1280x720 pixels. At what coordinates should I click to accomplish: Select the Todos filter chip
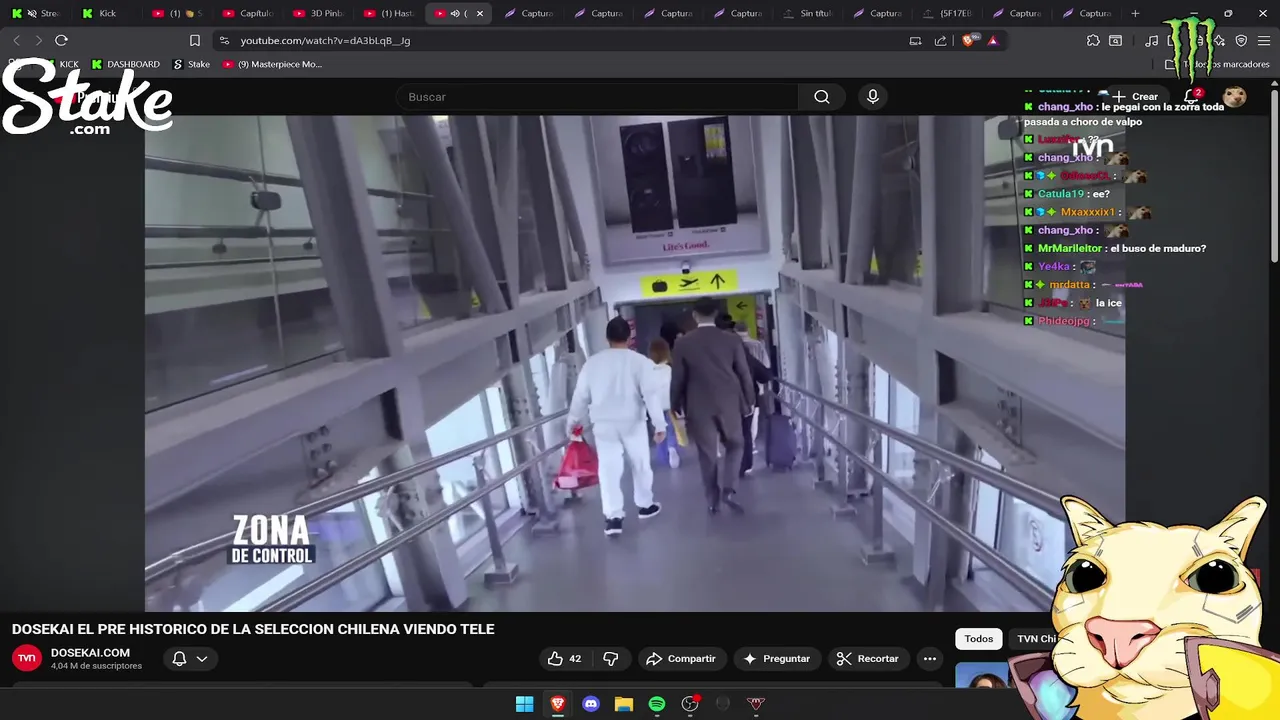pos(979,639)
